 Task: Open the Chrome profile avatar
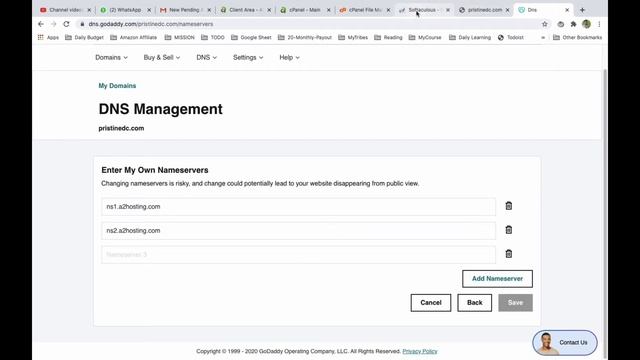587,24
